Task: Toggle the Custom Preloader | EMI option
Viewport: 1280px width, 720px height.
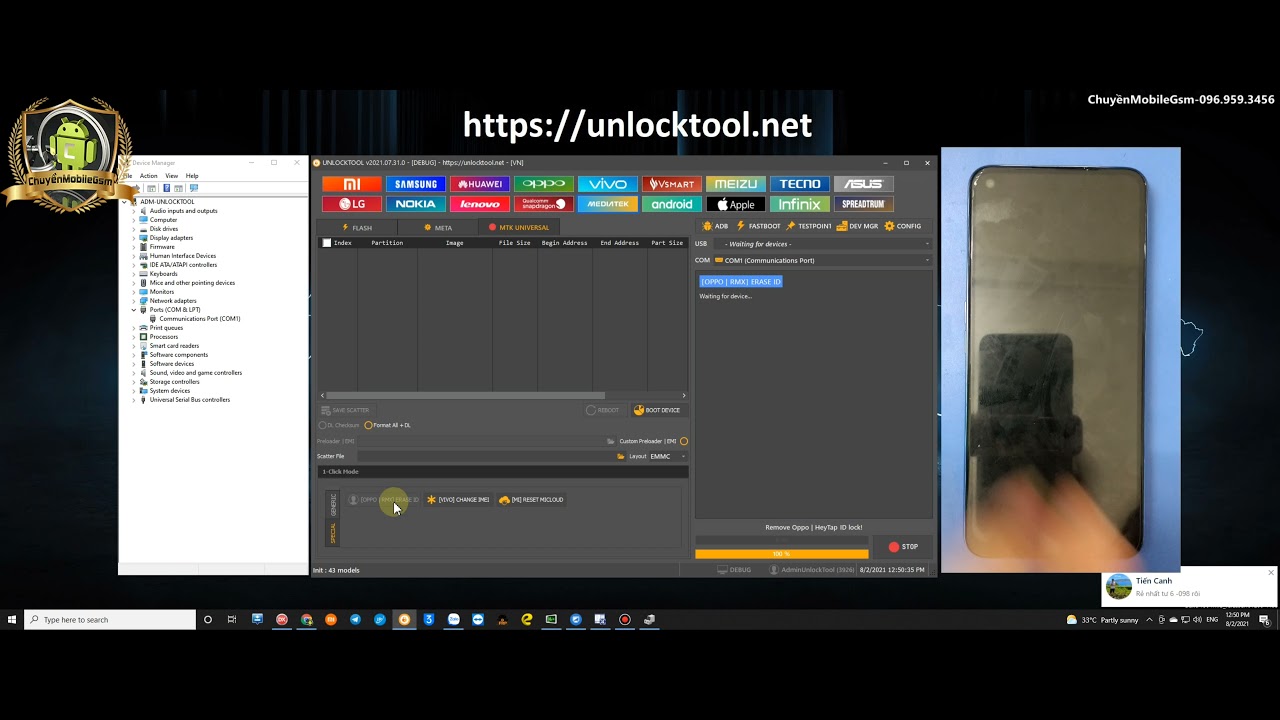Action: pyautogui.click(x=684, y=441)
